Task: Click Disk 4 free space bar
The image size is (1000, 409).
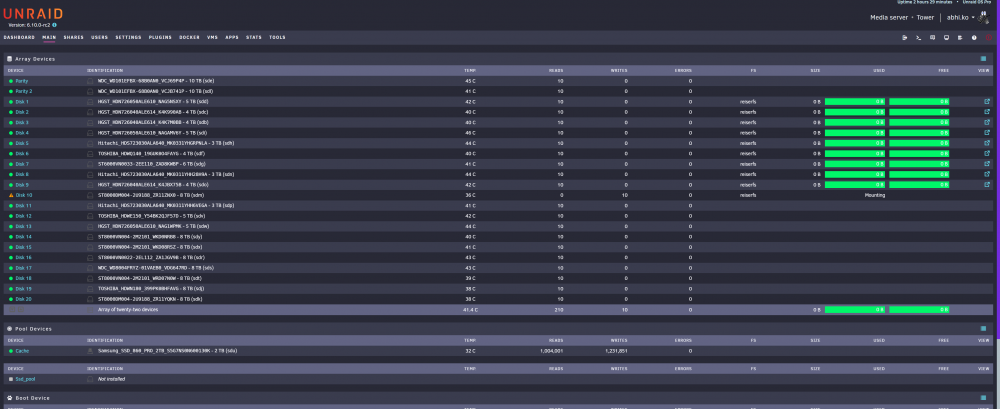Action: tap(919, 133)
